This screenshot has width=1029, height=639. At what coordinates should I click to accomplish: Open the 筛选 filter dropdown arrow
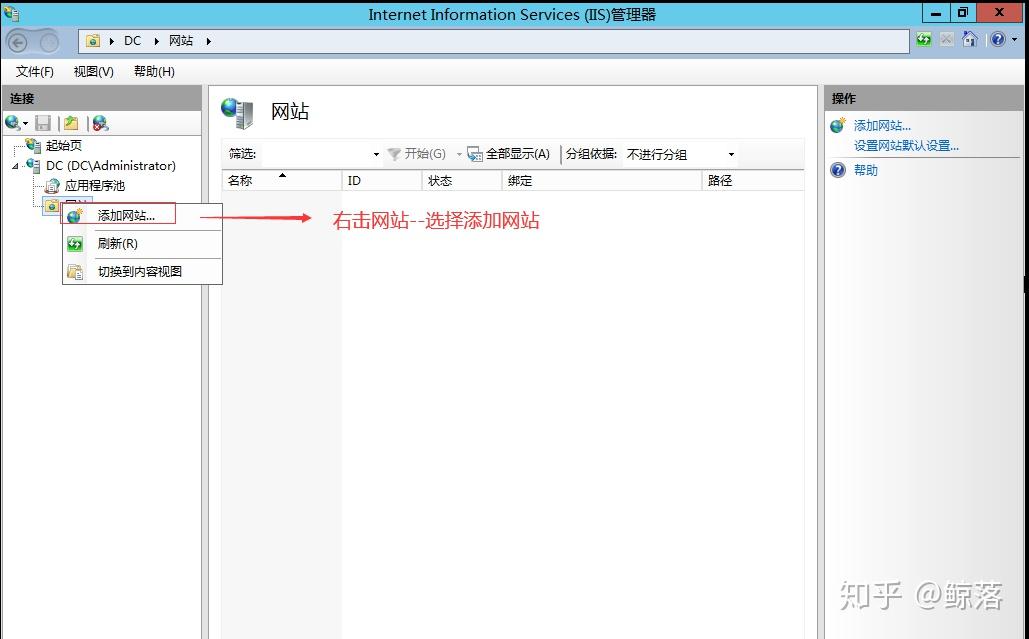tap(376, 153)
